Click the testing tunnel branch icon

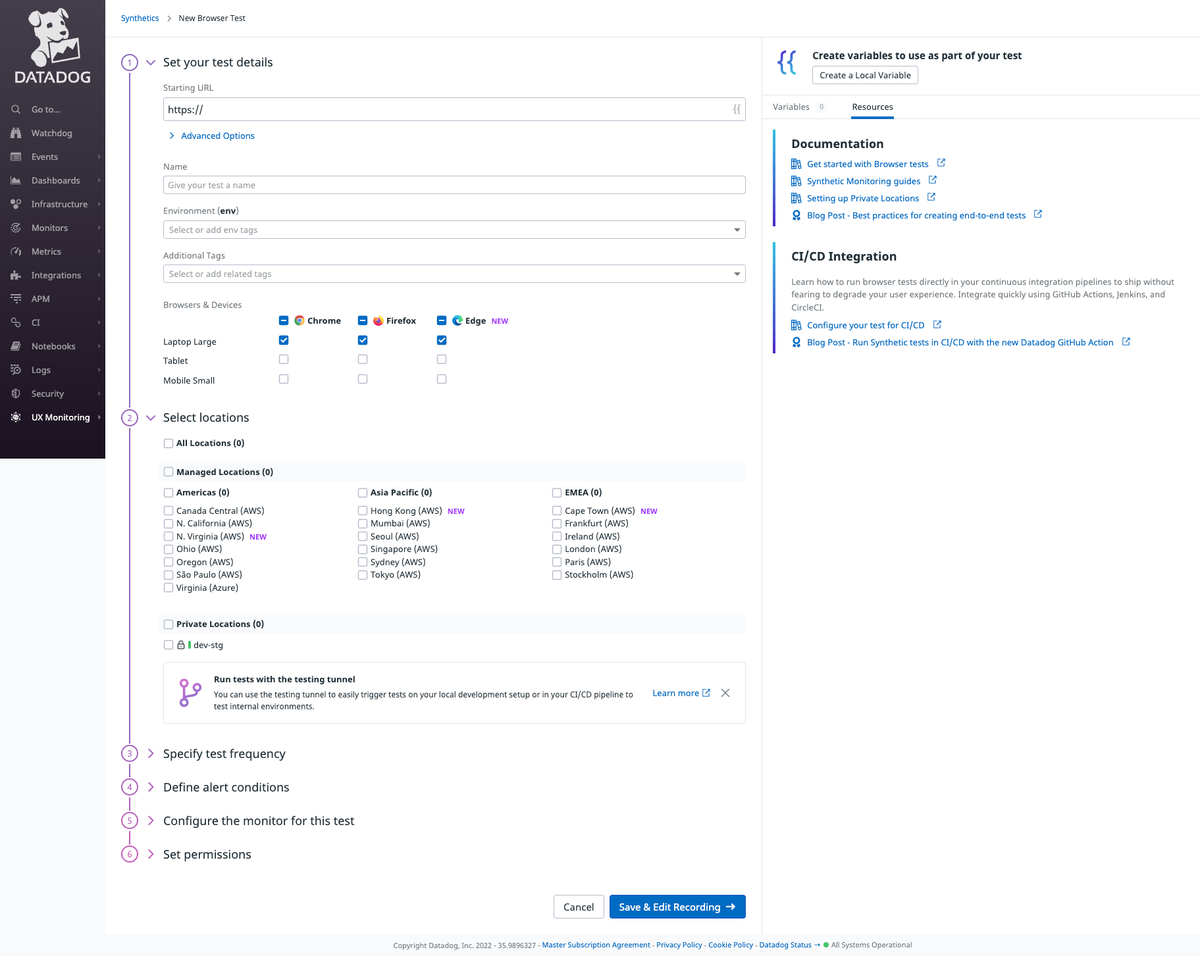[x=189, y=693]
